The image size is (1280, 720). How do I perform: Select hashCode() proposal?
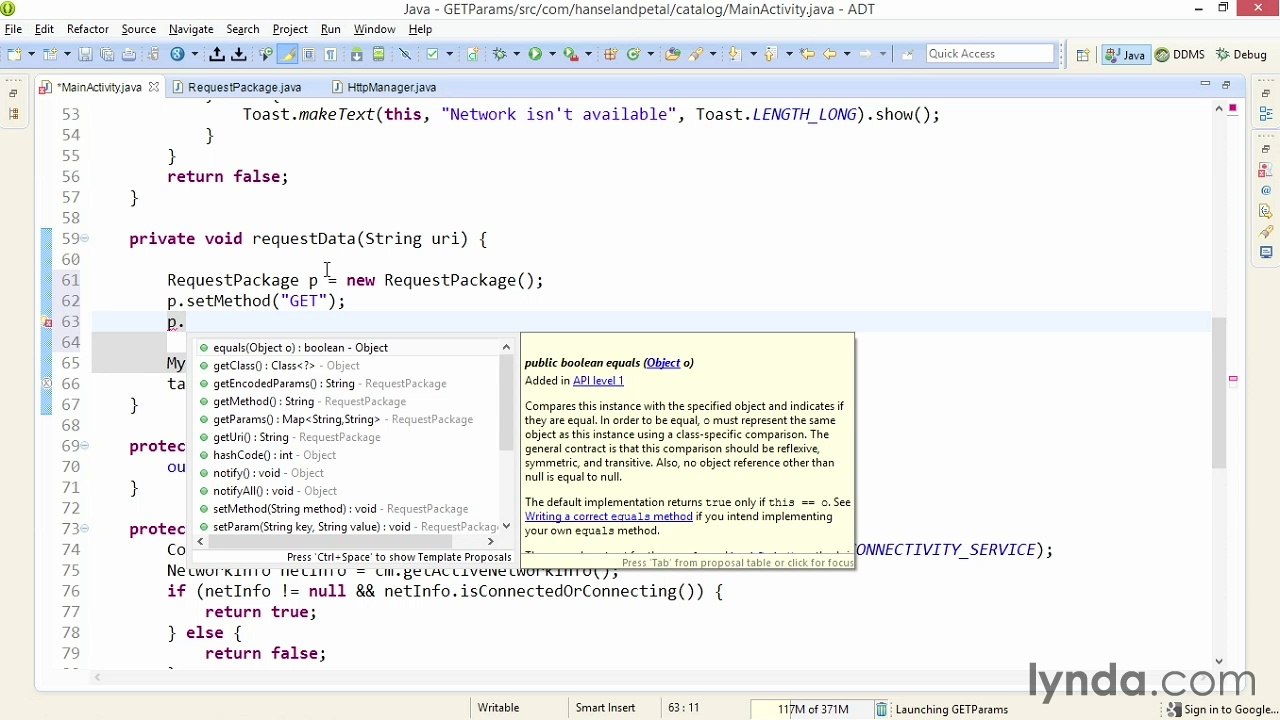pos(348,456)
